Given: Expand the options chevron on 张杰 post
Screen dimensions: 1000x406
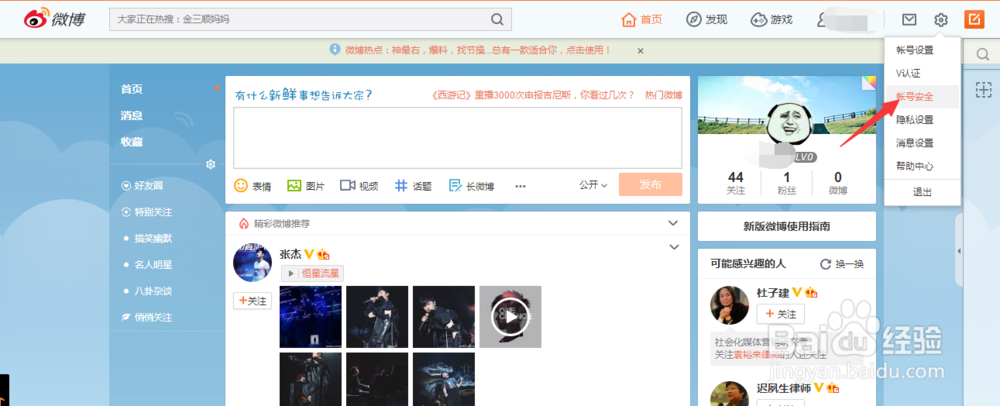Looking at the screenshot, I should tap(674, 247).
